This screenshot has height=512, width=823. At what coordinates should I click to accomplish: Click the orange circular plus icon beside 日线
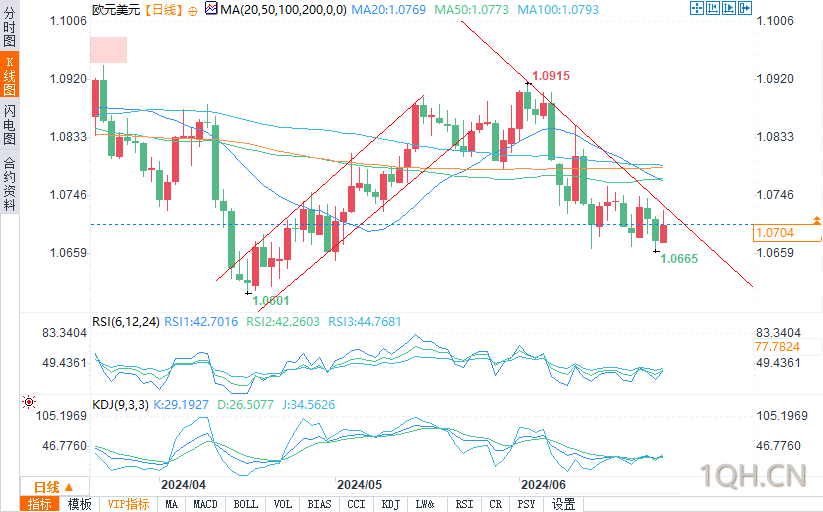[193, 11]
